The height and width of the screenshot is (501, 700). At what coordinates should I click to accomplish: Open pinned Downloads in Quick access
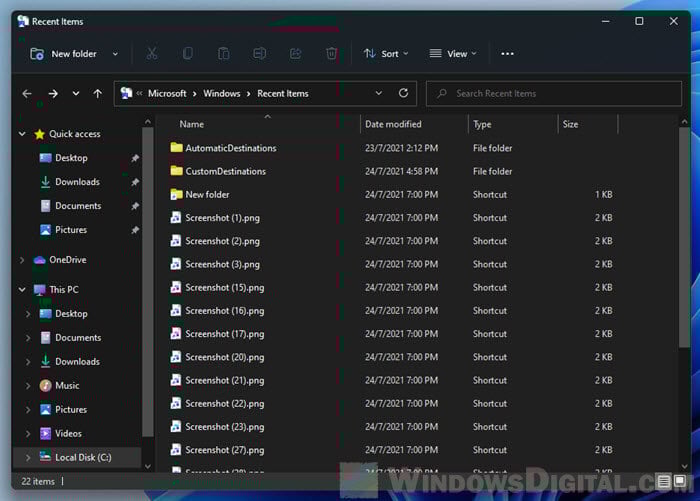pos(77,182)
